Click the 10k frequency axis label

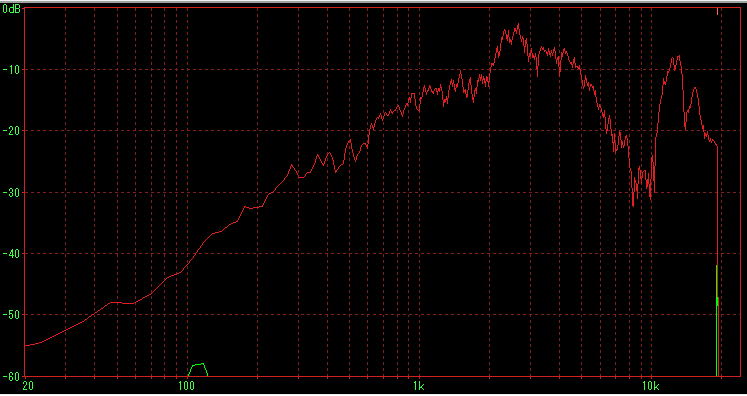point(650,386)
